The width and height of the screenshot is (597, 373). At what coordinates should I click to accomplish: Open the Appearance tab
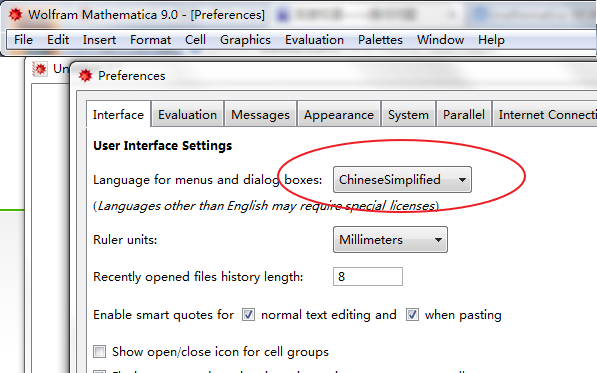tap(339, 115)
